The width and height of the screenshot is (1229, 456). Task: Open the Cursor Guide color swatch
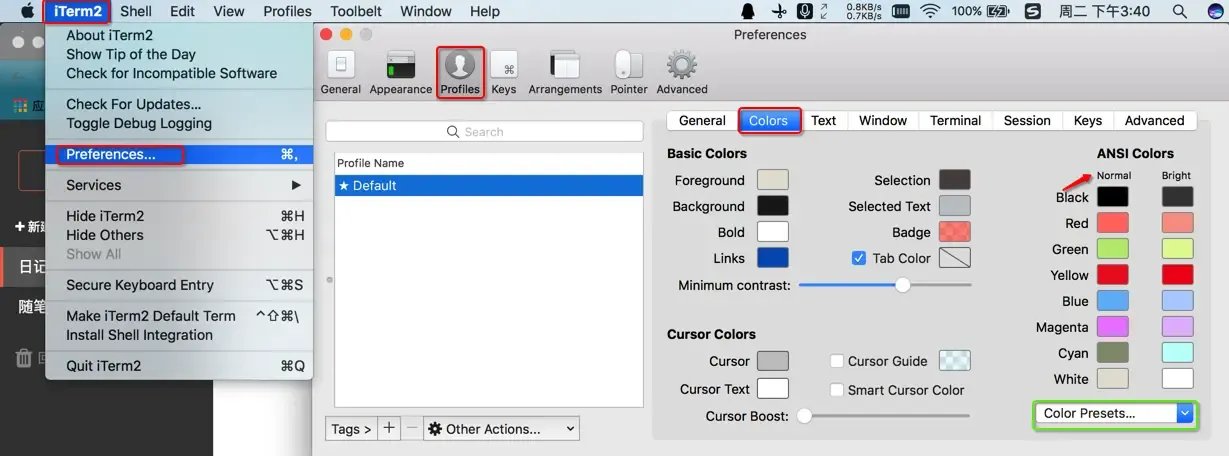pos(955,361)
